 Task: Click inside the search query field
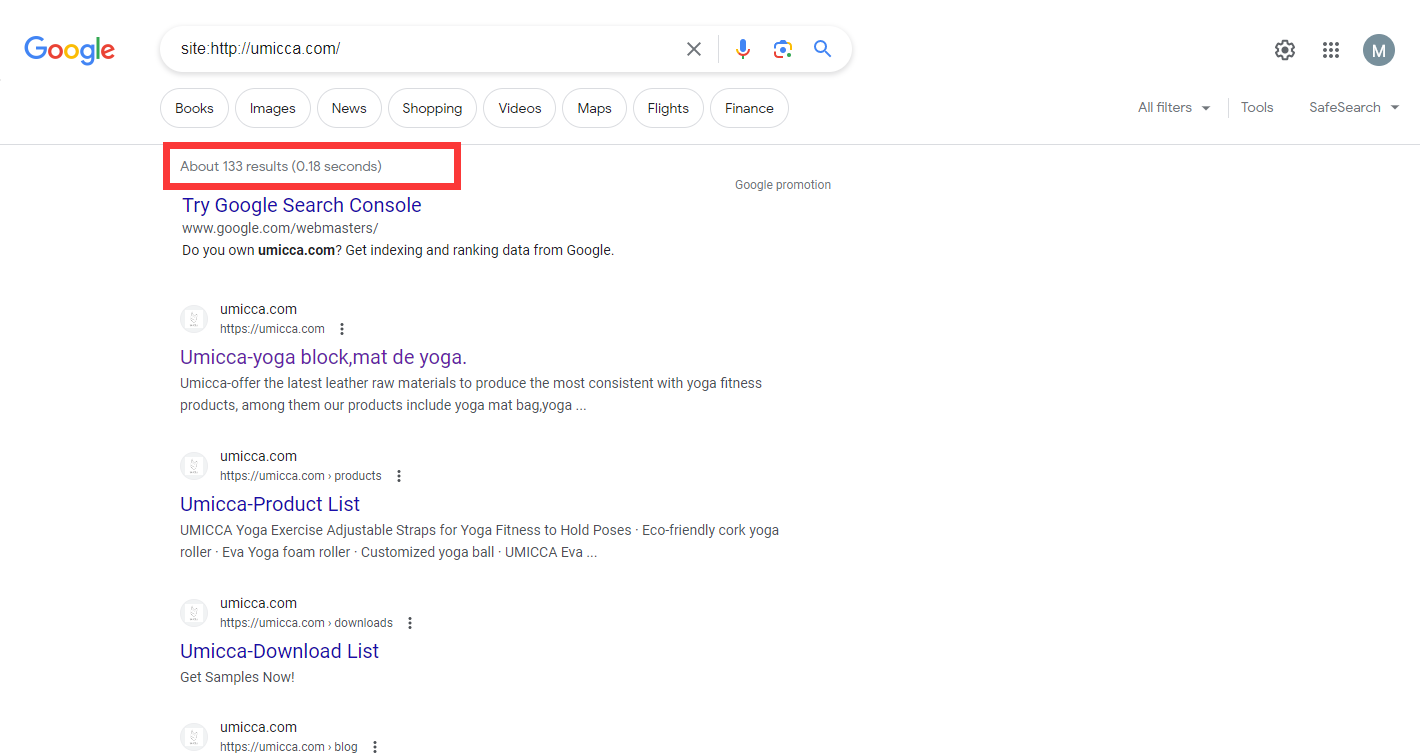click(420, 49)
